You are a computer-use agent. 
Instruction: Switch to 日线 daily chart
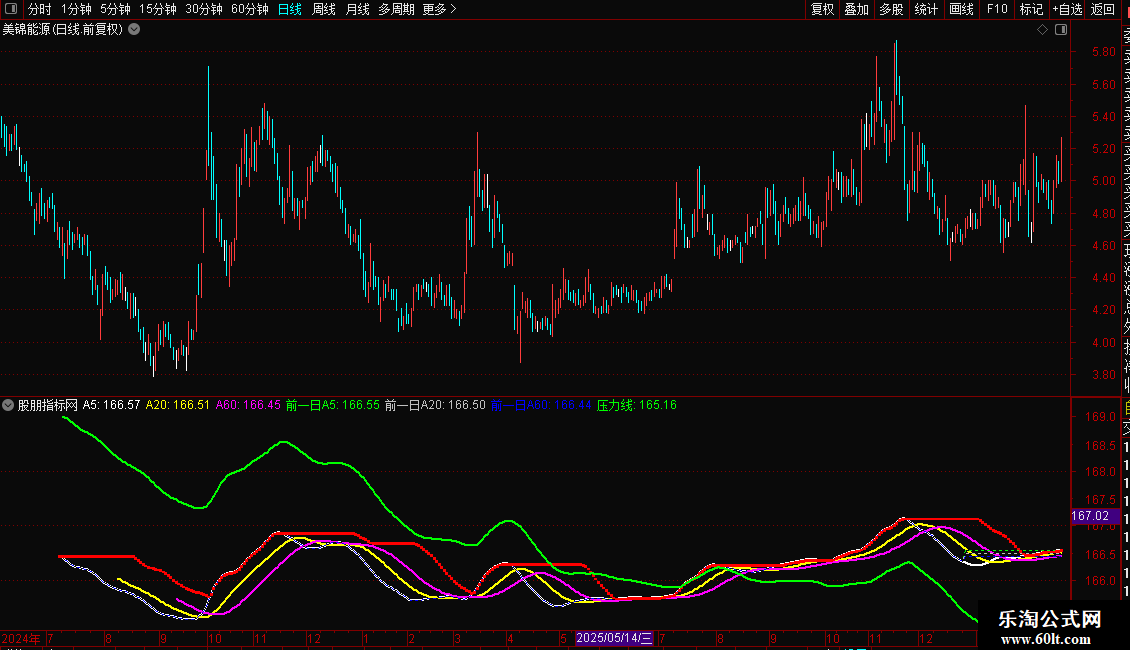pos(290,9)
